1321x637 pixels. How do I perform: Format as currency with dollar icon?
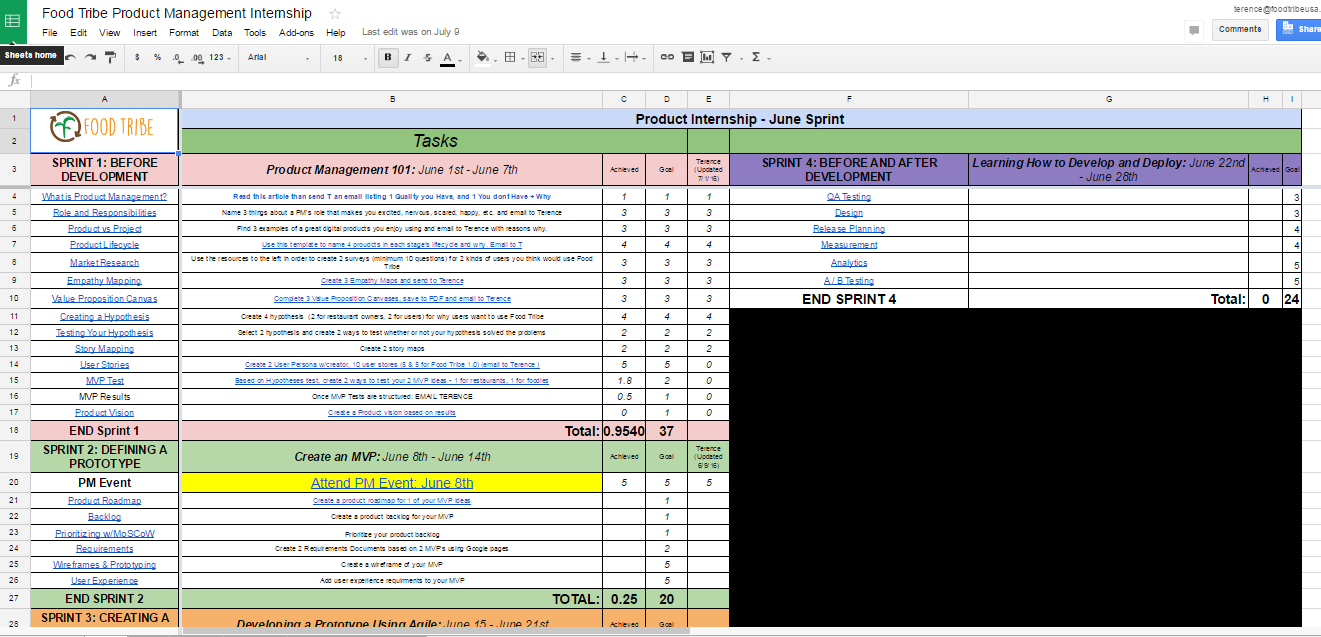tap(137, 58)
